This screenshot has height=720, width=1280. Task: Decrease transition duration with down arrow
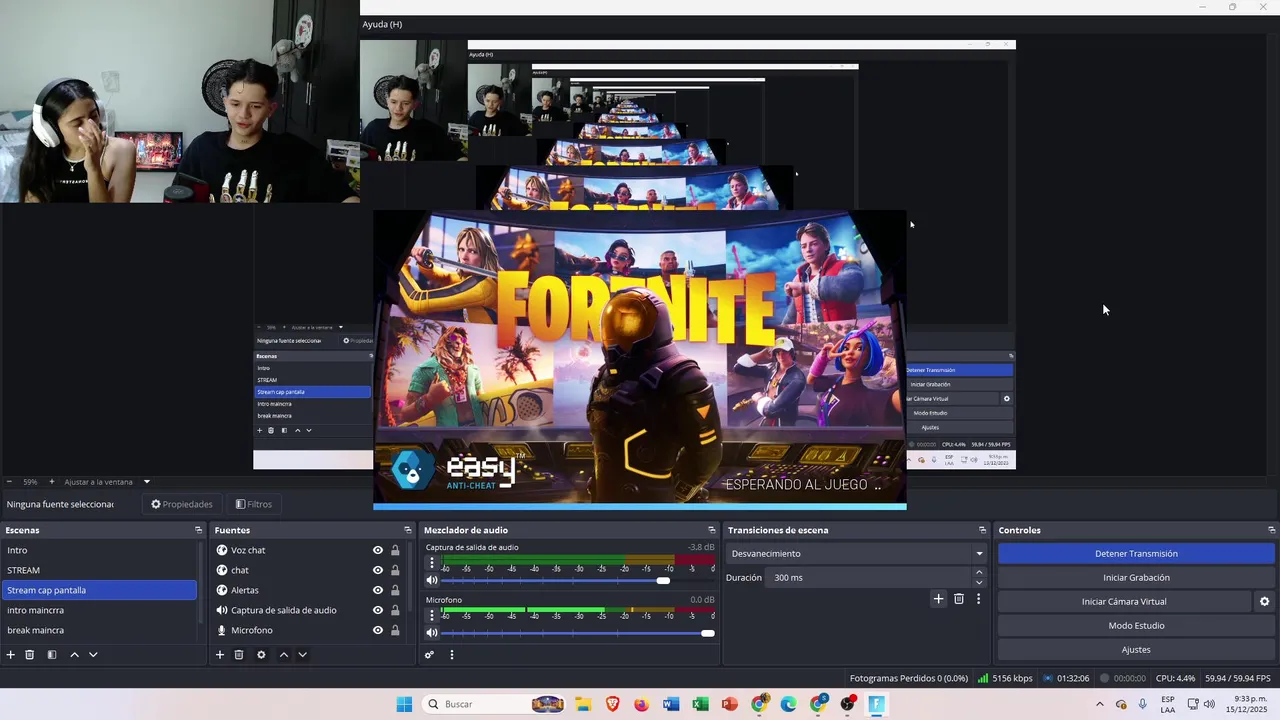pos(979,583)
